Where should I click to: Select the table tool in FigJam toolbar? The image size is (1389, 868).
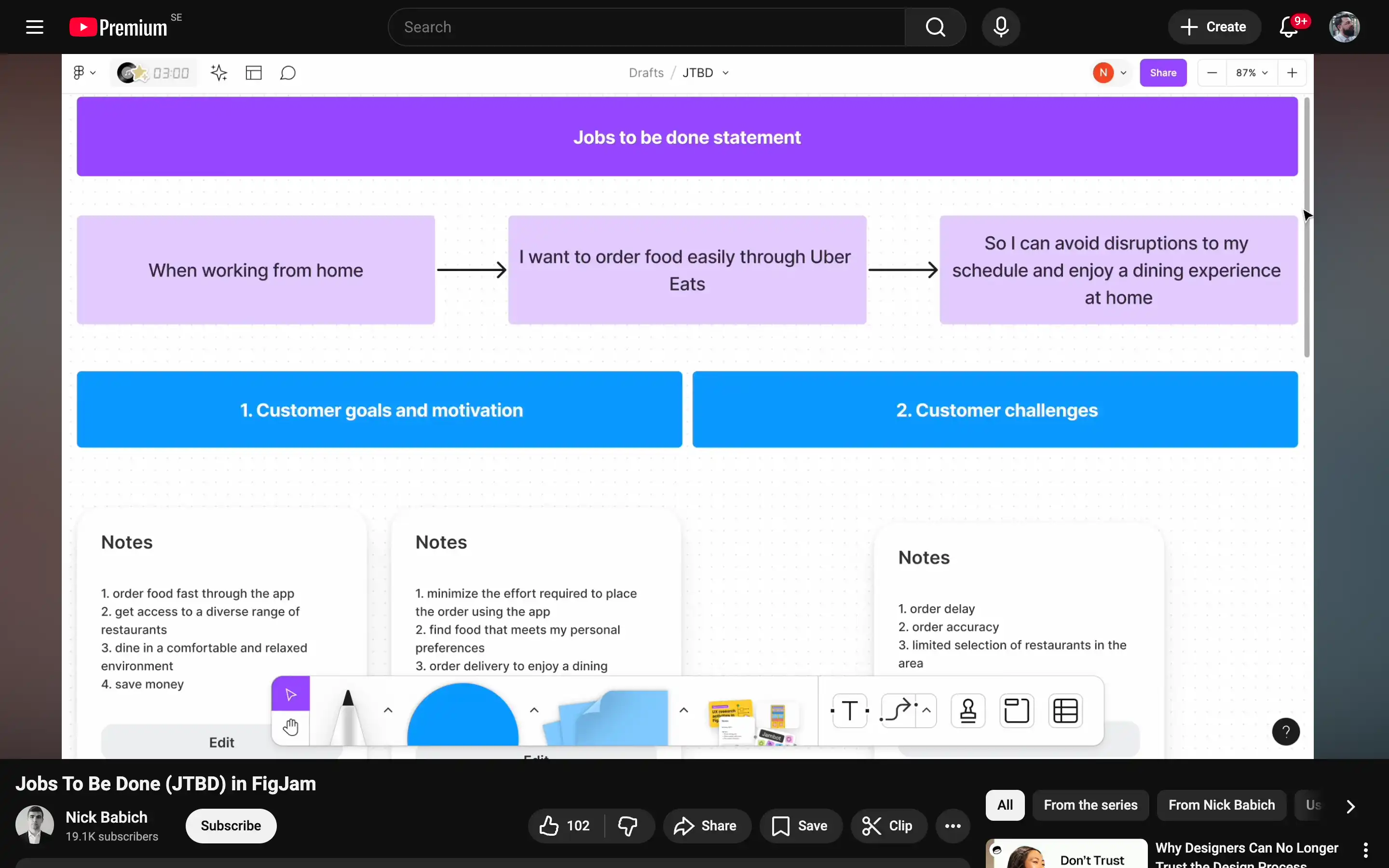pos(1065,711)
